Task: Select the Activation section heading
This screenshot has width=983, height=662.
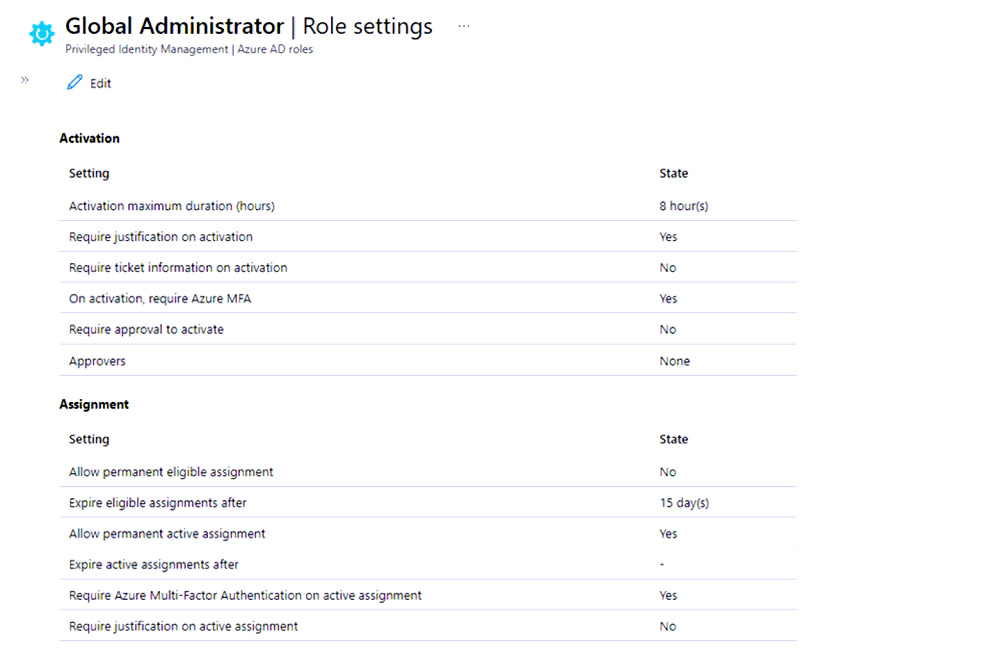Action: point(89,138)
